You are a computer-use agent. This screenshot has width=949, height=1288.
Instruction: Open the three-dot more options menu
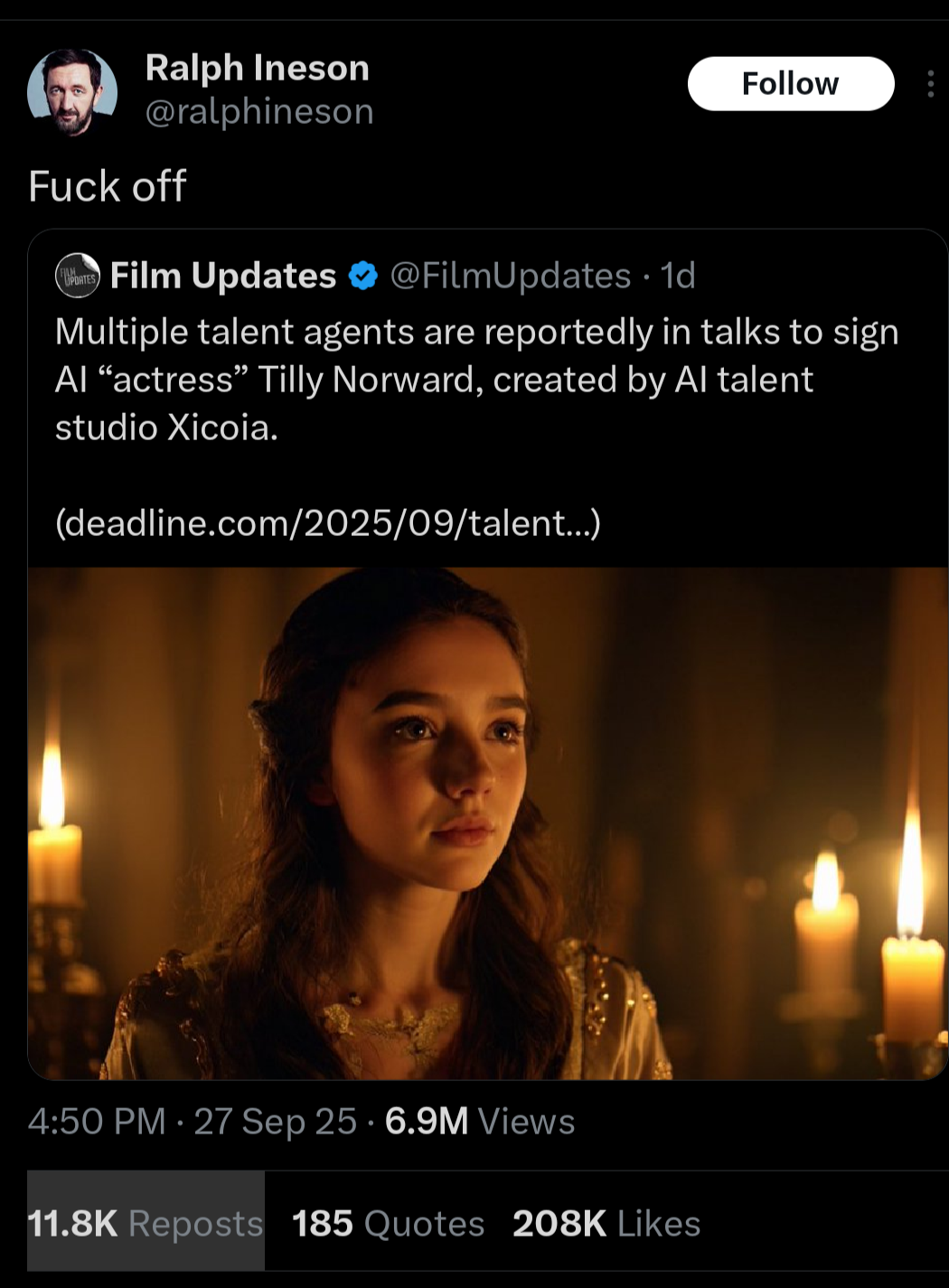click(933, 83)
